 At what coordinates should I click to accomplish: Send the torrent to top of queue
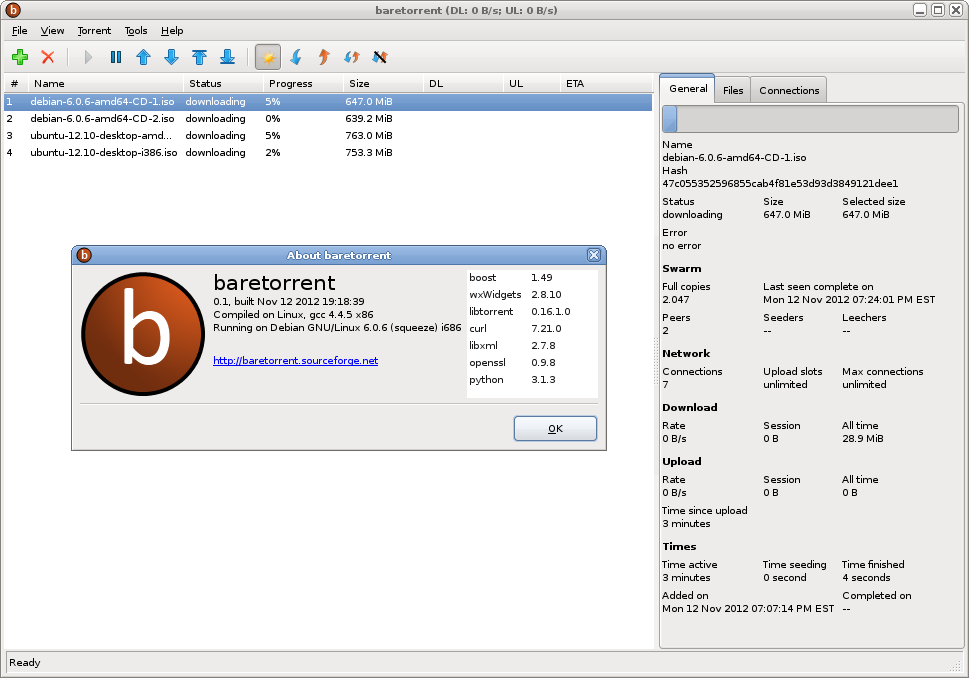coord(199,57)
